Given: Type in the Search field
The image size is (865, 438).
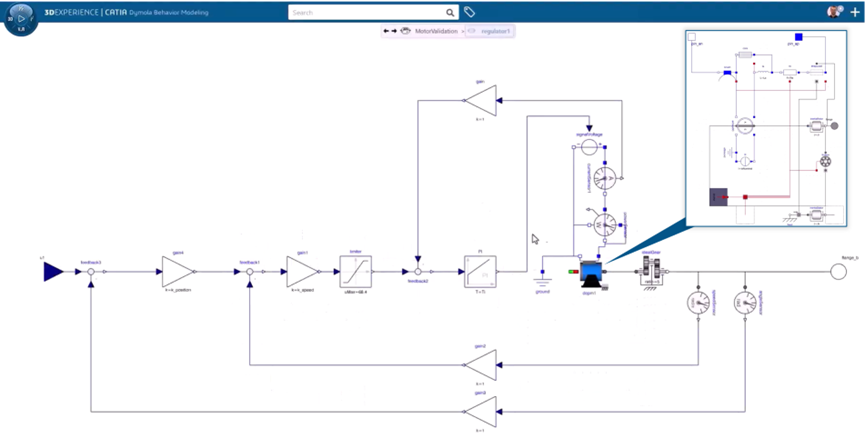Looking at the screenshot, I should [365, 12].
